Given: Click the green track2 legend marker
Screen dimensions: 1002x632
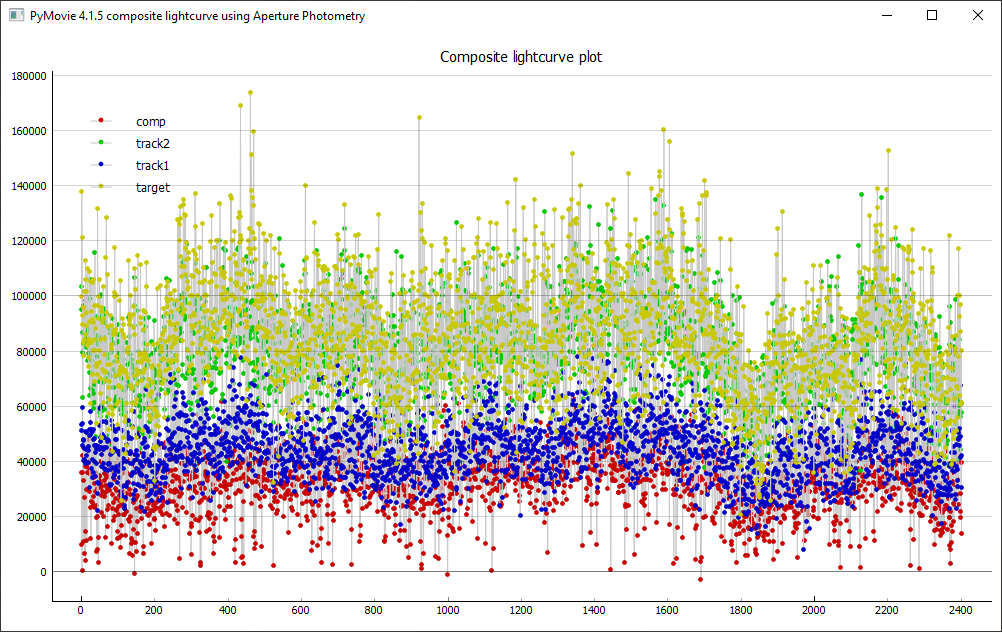Looking at the screenshot, I should (x=101, y=143).
